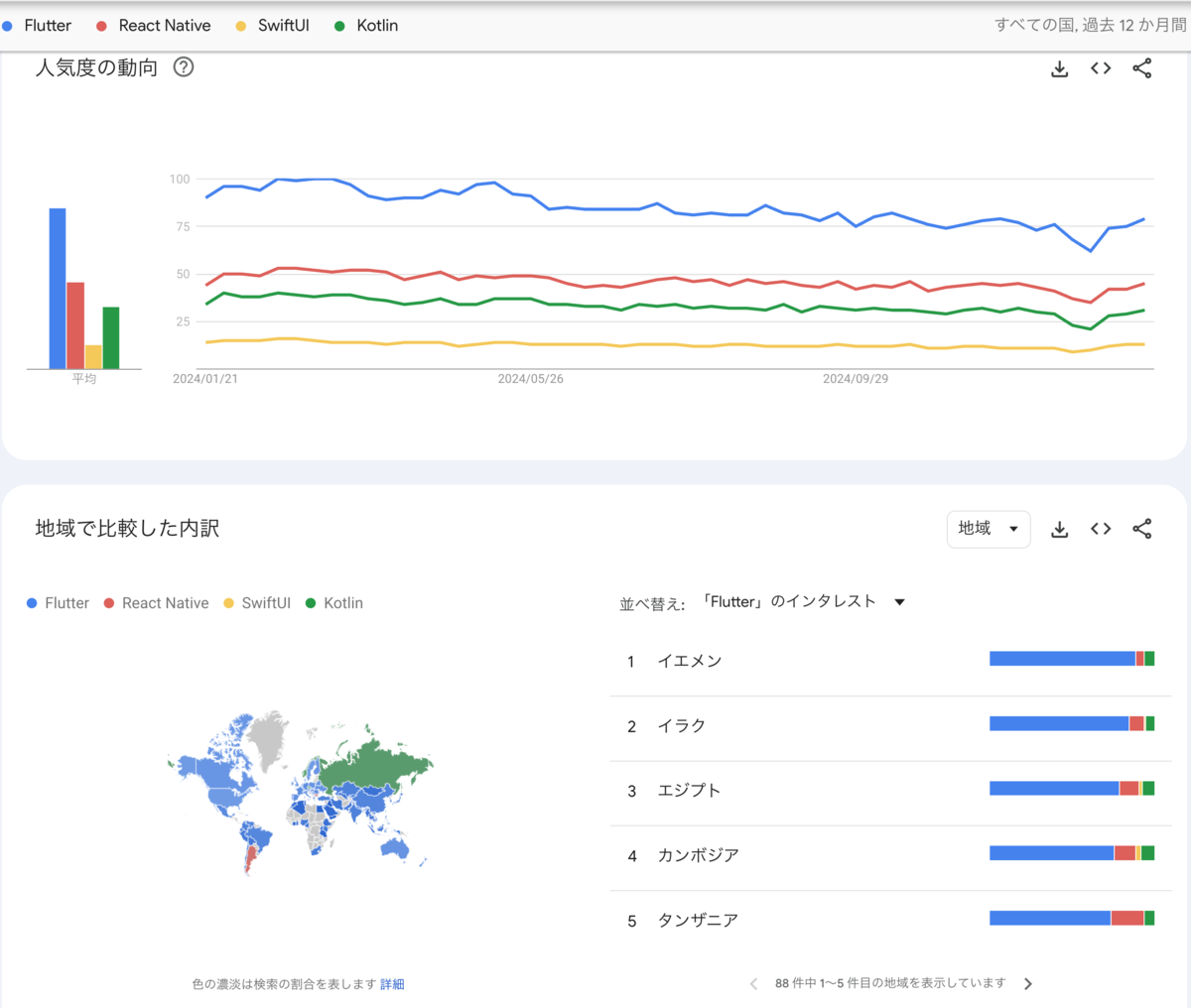Share the regional comparison card
The height and width of the screenshot is (1008, 1191).
(1142, 529)
